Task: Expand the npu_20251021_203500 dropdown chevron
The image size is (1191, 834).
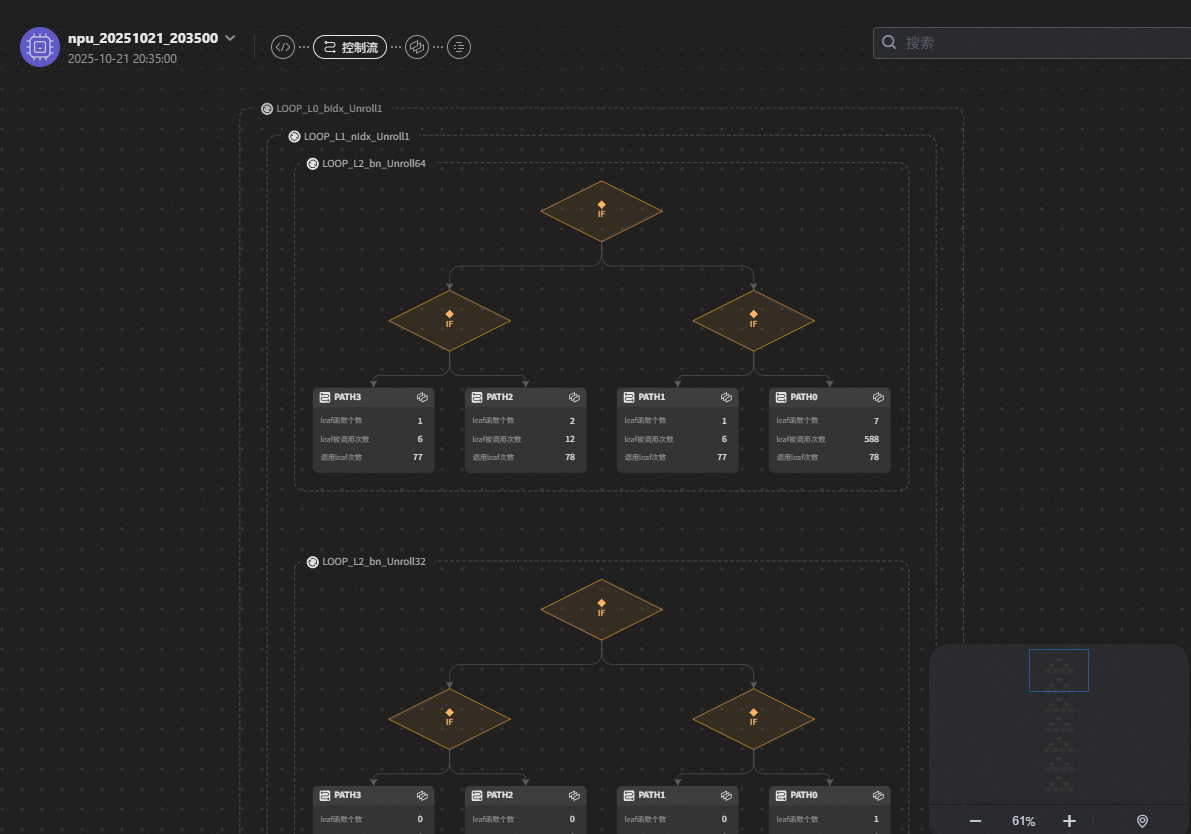Action: coord(231,38)
